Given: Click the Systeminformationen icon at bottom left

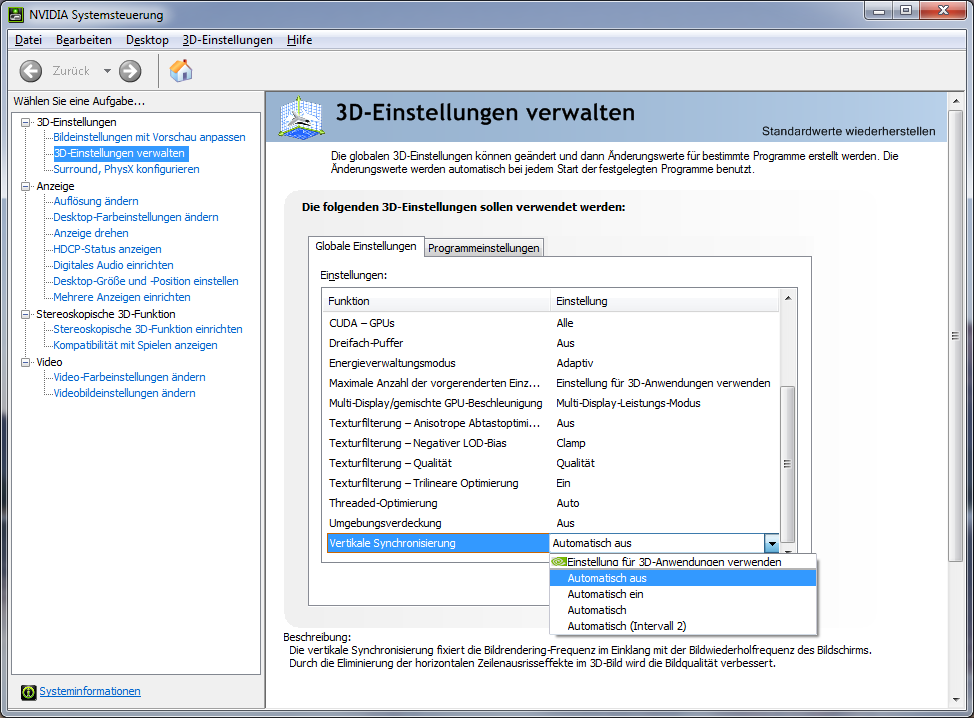Looking at the screenshot, I should (29, 692).
